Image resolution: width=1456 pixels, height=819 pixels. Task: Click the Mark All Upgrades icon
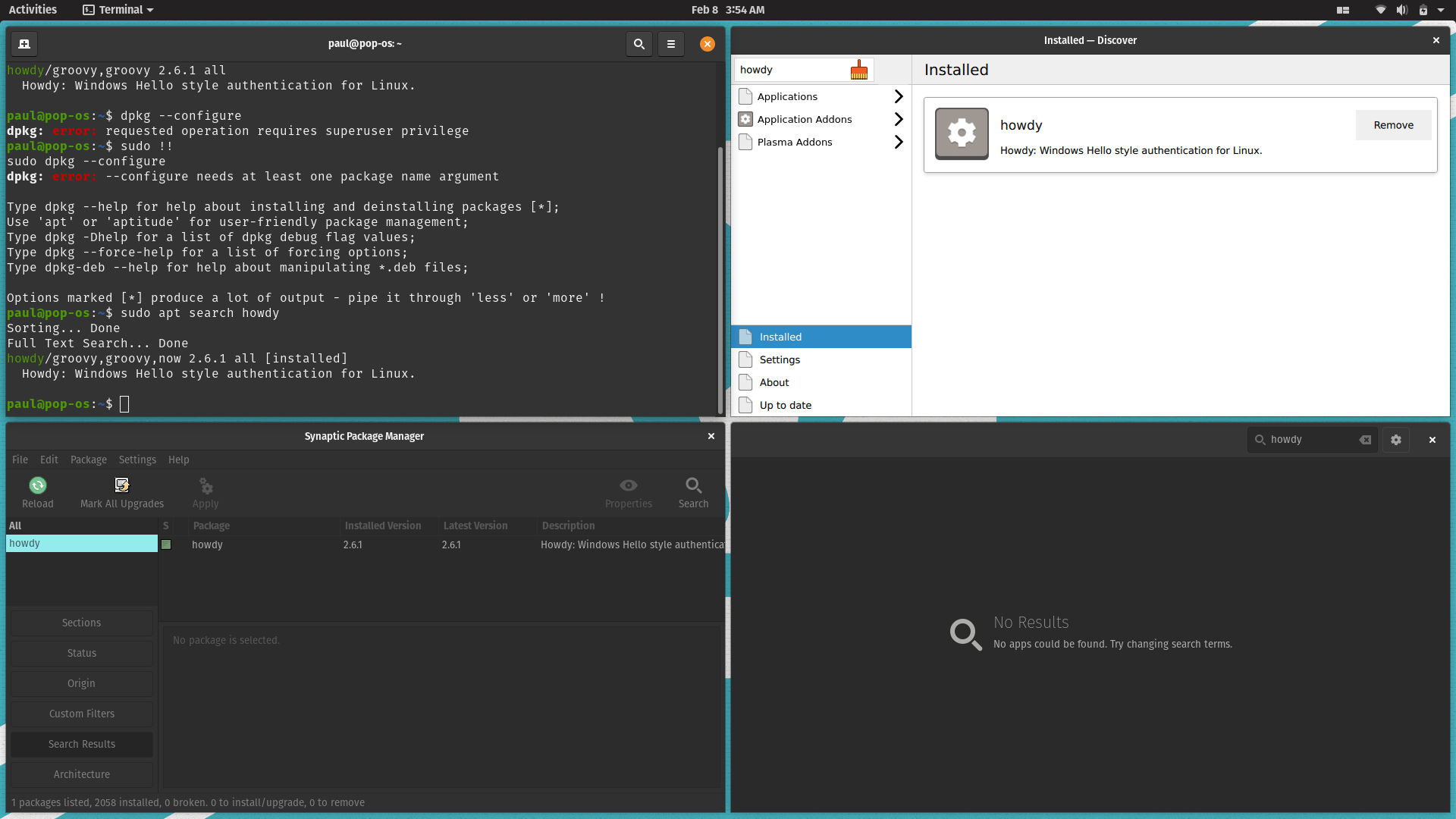pyautogui.click(x=122, y=485)
